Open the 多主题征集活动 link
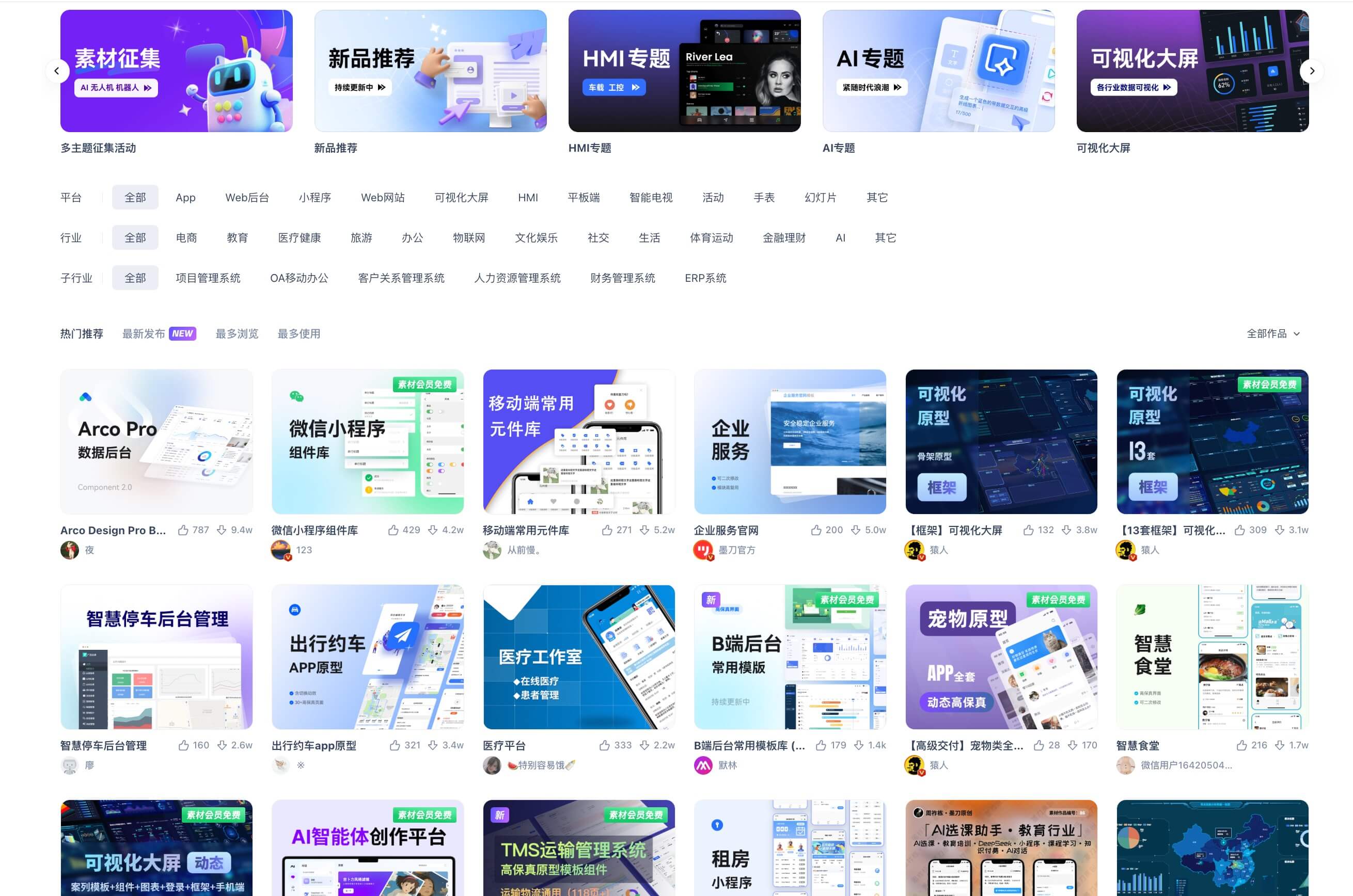 tap(98, 148)
